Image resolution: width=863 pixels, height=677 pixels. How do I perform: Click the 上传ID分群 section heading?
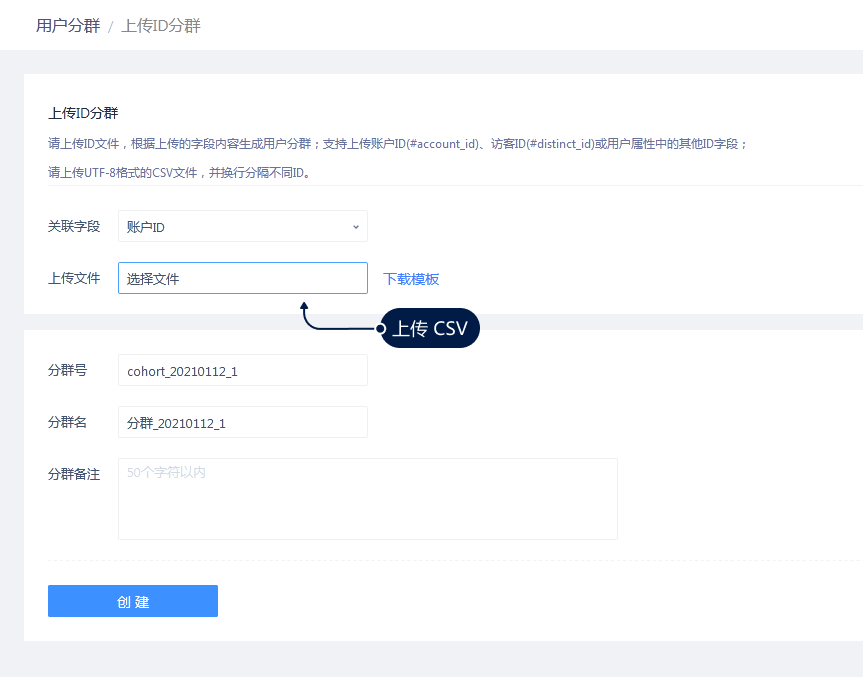83,114
